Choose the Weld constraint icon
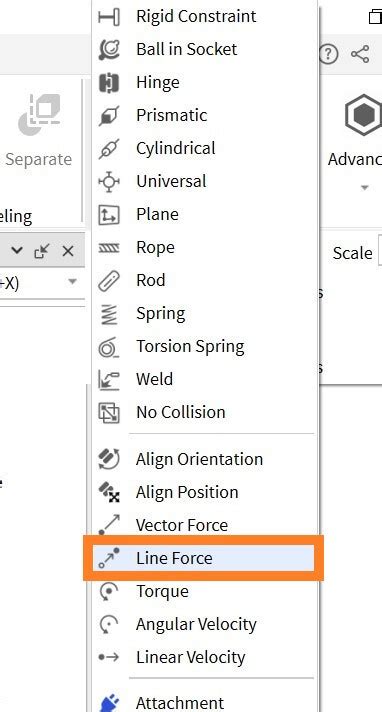This screenshot has width=382, height=712. (109, 380)
